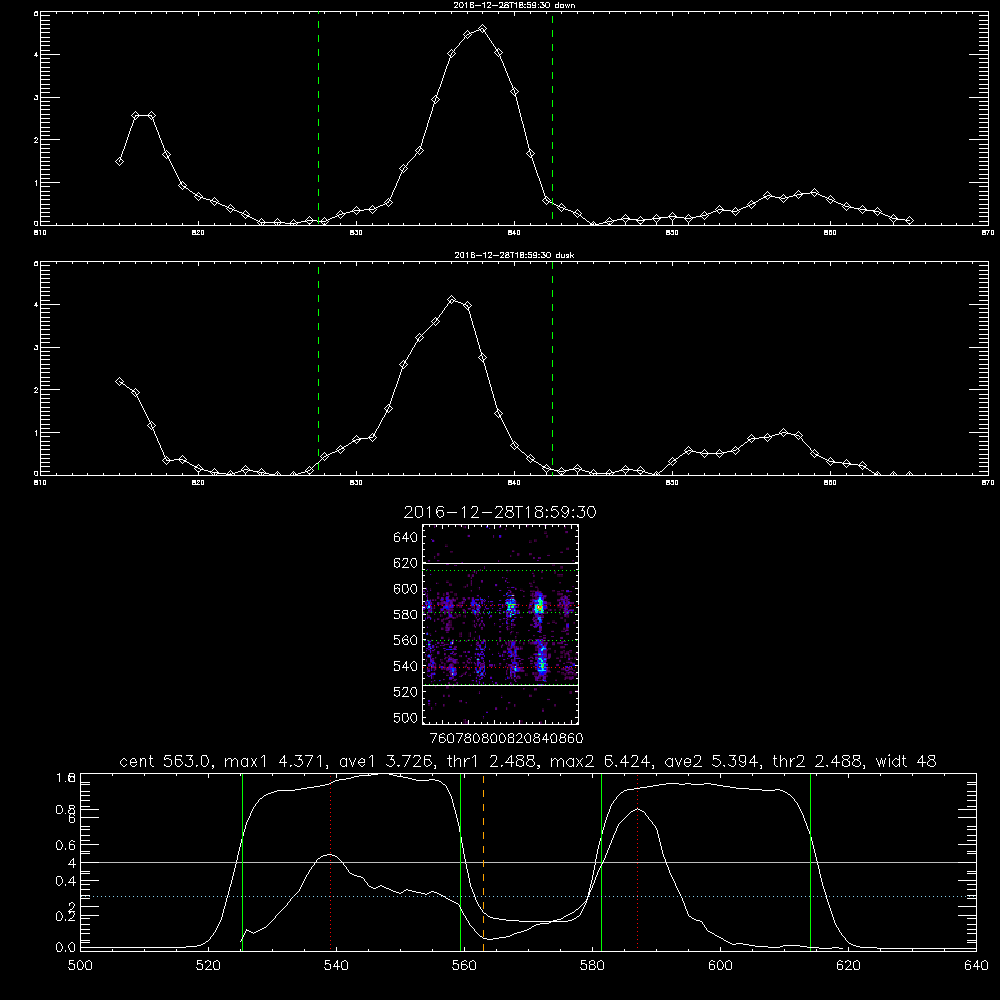Click the left green dashed line in dawn plot
Screen dimensions: 1000x1000
pos(318,118)
